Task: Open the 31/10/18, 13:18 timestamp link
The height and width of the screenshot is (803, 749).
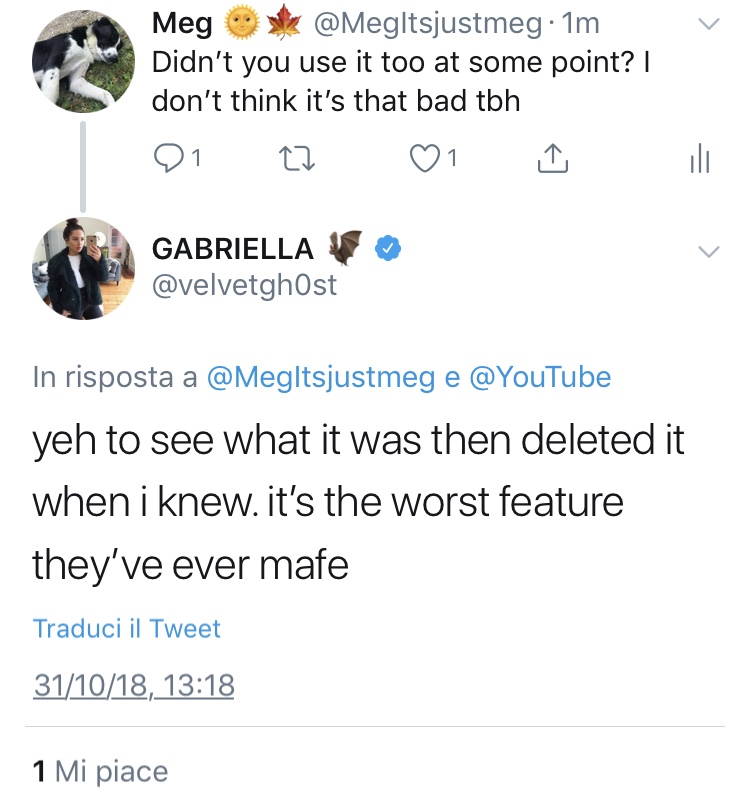Action: point(133,686)
